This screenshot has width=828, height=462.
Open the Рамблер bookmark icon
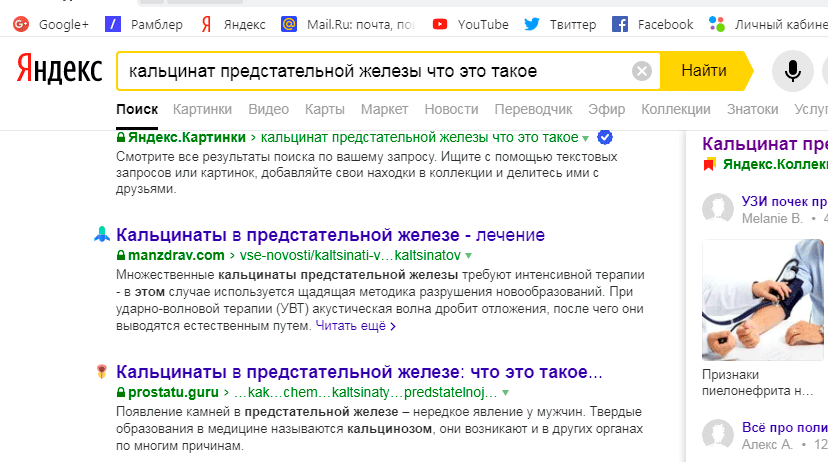(113, 24)
